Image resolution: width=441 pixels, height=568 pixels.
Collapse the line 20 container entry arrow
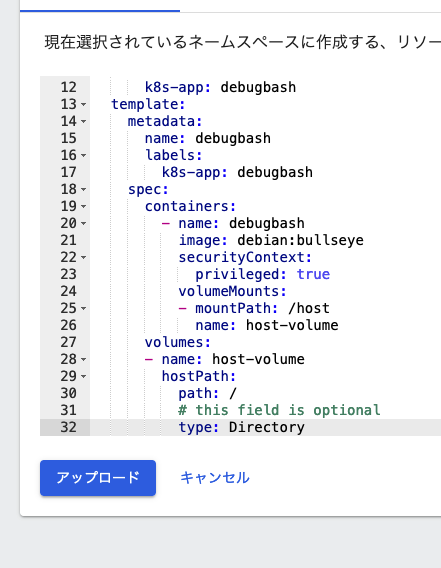pos(84,224)
